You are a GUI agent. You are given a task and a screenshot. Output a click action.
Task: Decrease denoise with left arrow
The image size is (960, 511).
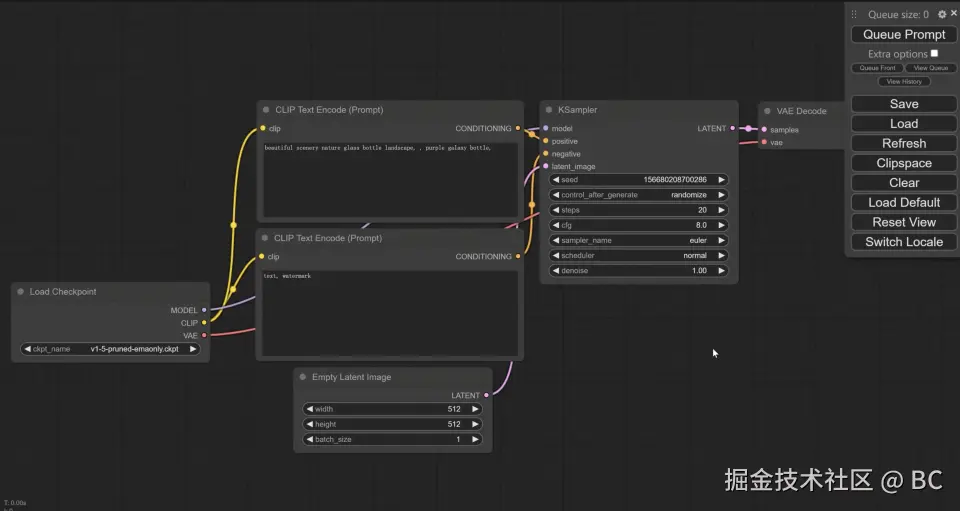click(x=555, y=270)
